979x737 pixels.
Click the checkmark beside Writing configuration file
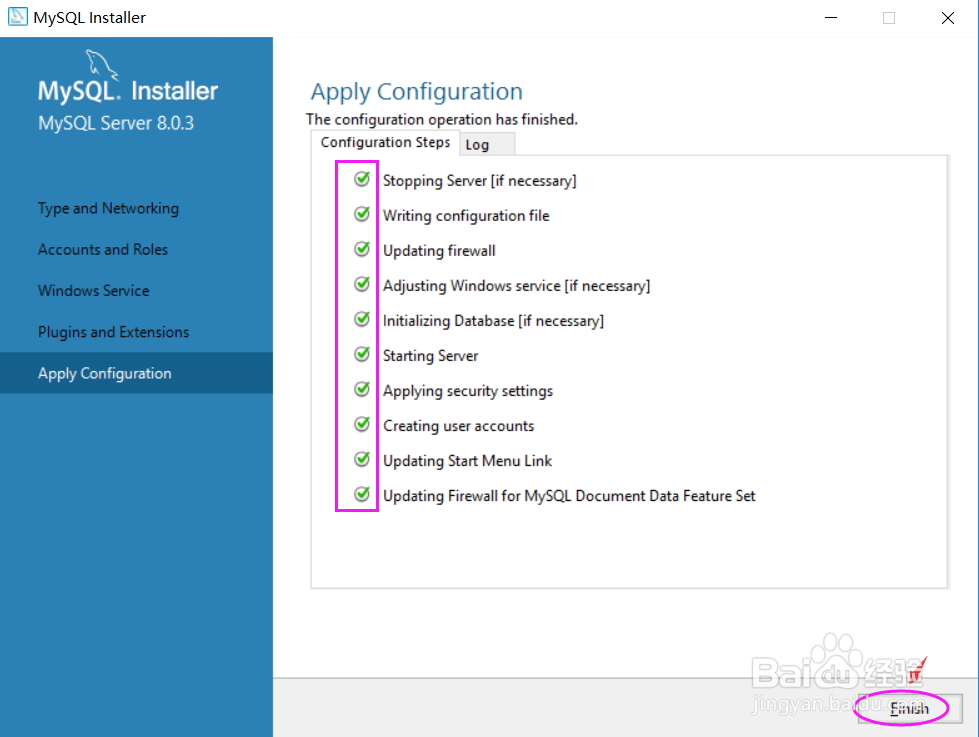click(x=359, y=213)
